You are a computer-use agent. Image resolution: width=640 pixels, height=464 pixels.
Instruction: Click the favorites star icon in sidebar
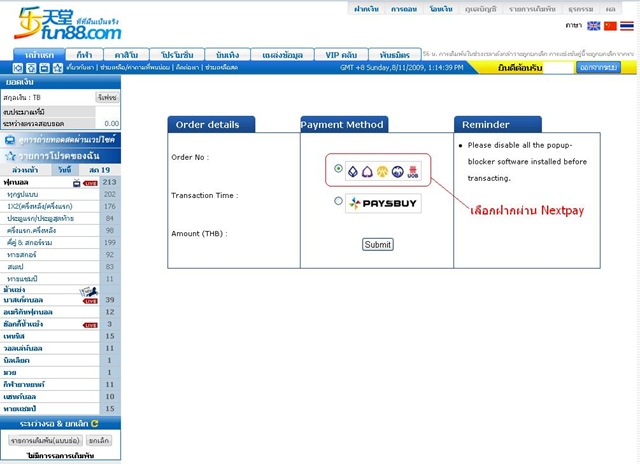point(10,155)
